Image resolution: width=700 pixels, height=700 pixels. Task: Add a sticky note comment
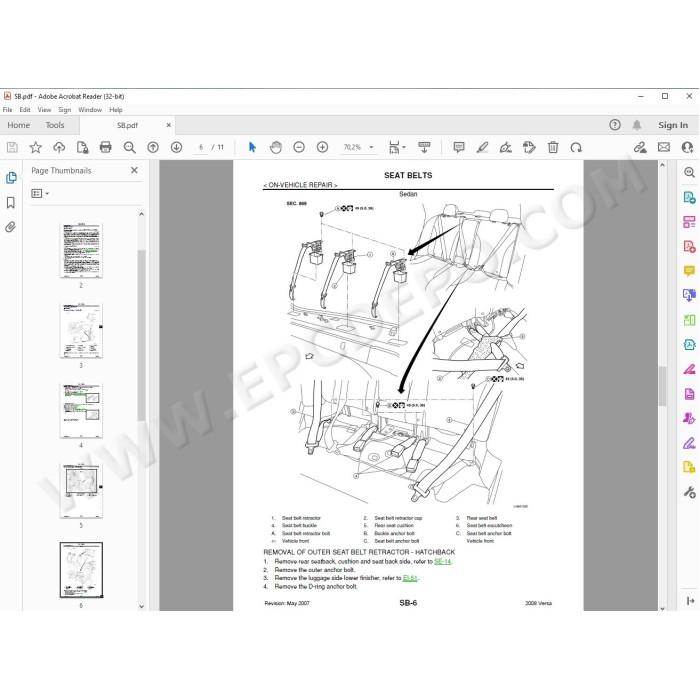click(x=458, y=147)
